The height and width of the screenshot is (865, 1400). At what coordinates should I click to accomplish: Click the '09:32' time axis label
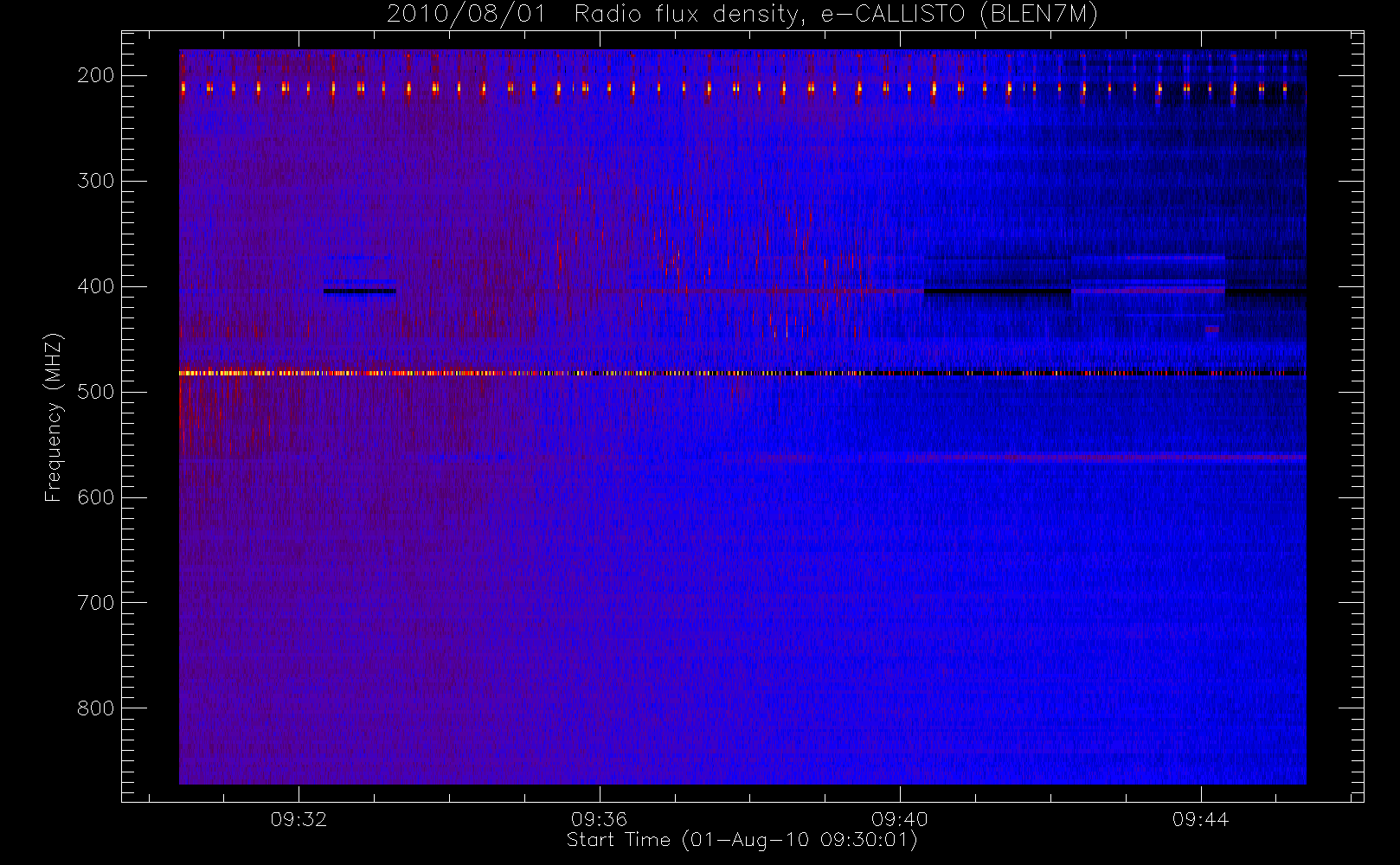tap(299, 819)
